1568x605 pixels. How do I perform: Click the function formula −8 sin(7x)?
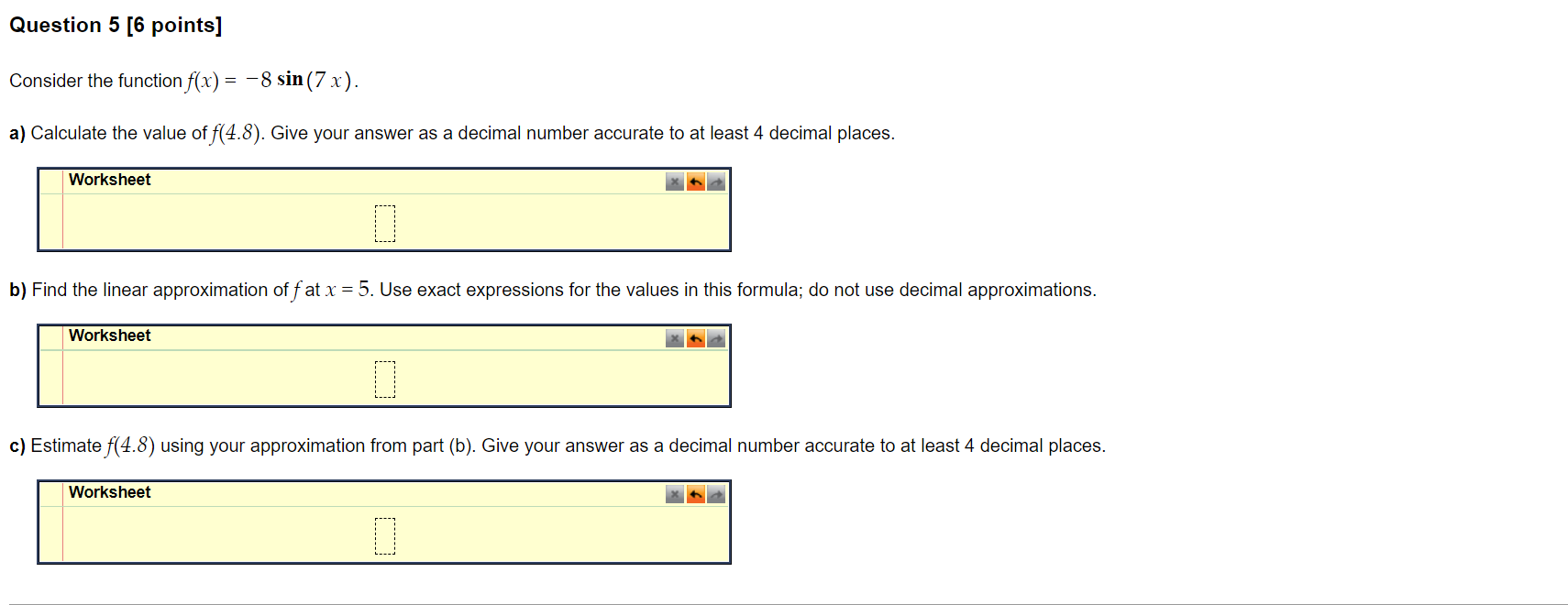(299, 81)
